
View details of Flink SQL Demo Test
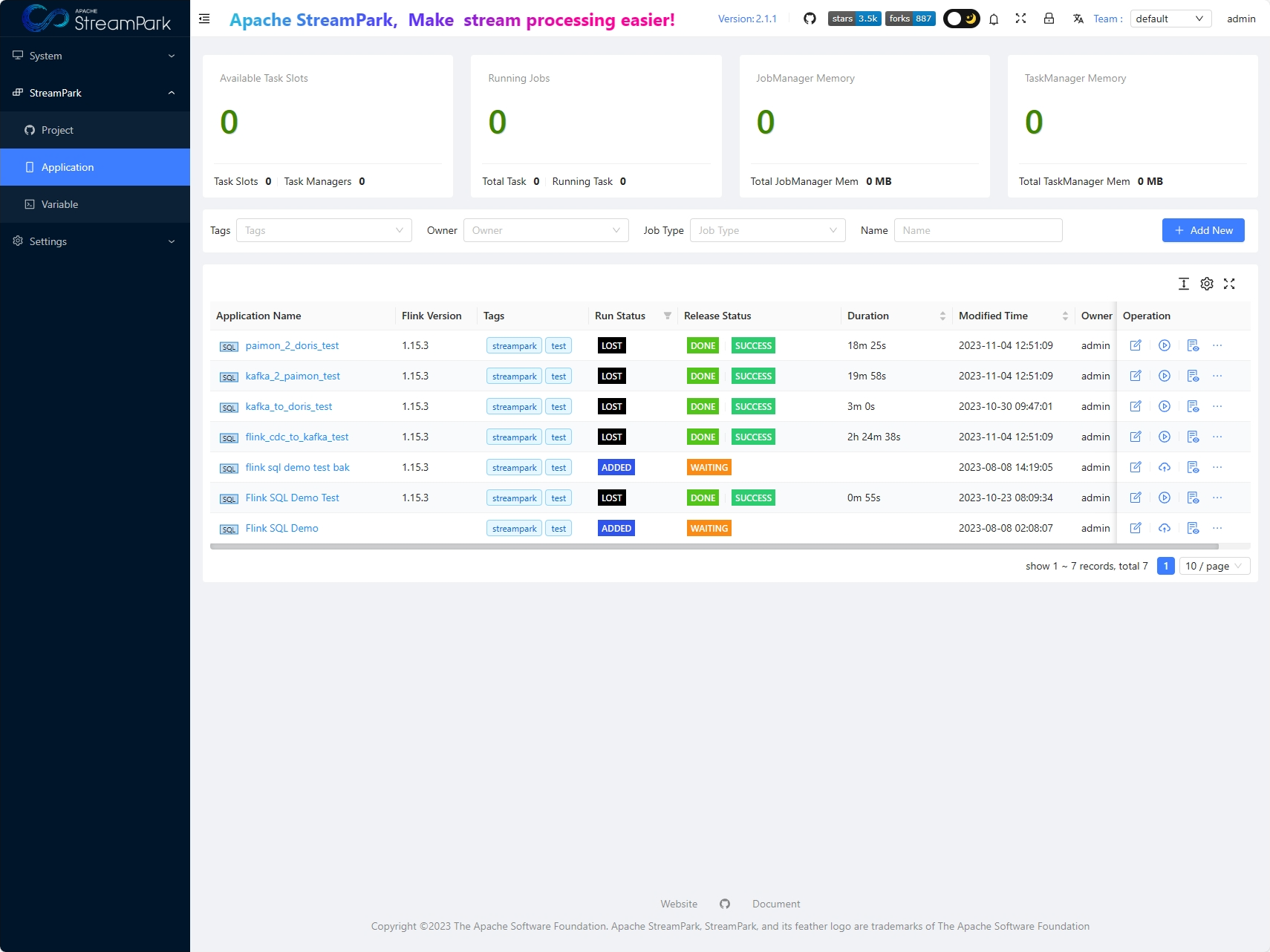tap(1193, 498)
